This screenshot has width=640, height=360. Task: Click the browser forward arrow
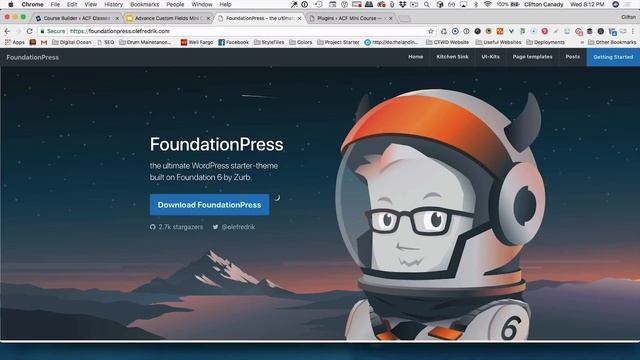coord(18,31)
